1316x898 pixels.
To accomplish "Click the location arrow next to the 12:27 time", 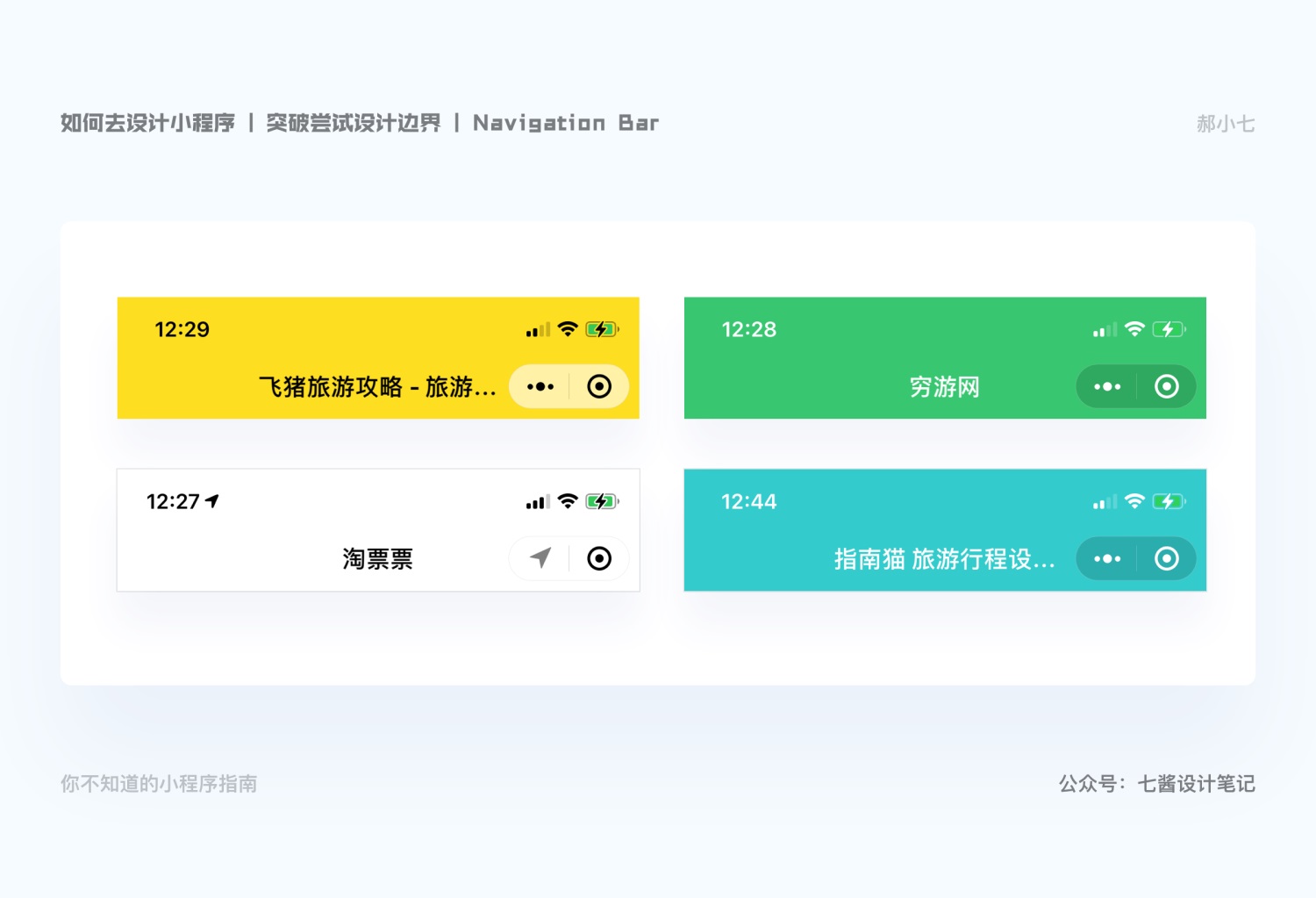I will (x=212, y=501).
